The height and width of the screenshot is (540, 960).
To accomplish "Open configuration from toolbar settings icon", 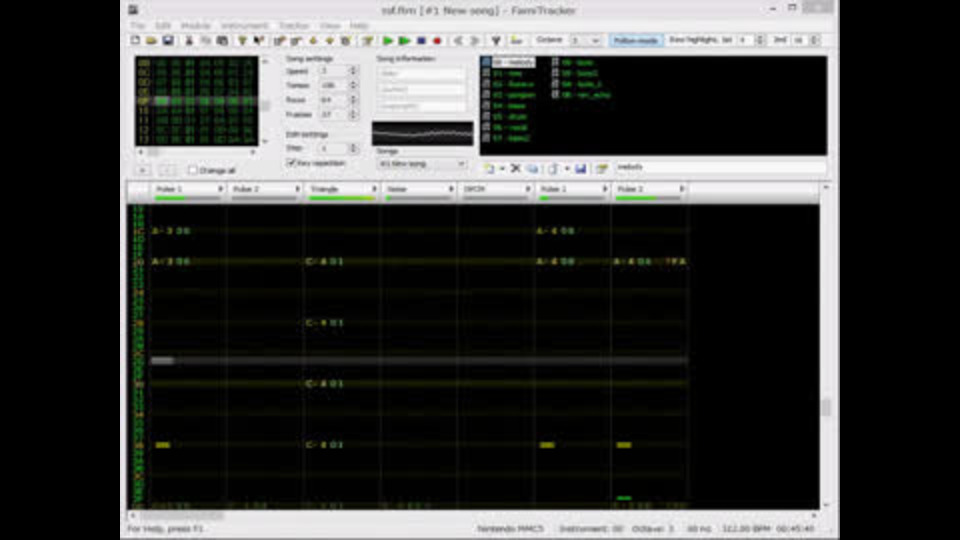I will tap(496, 40).
